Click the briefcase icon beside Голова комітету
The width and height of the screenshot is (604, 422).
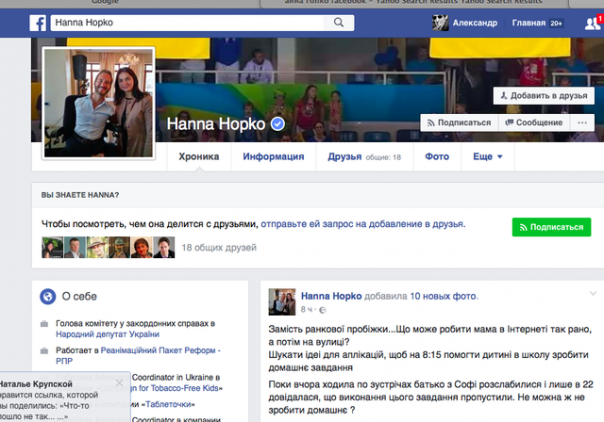44,324
